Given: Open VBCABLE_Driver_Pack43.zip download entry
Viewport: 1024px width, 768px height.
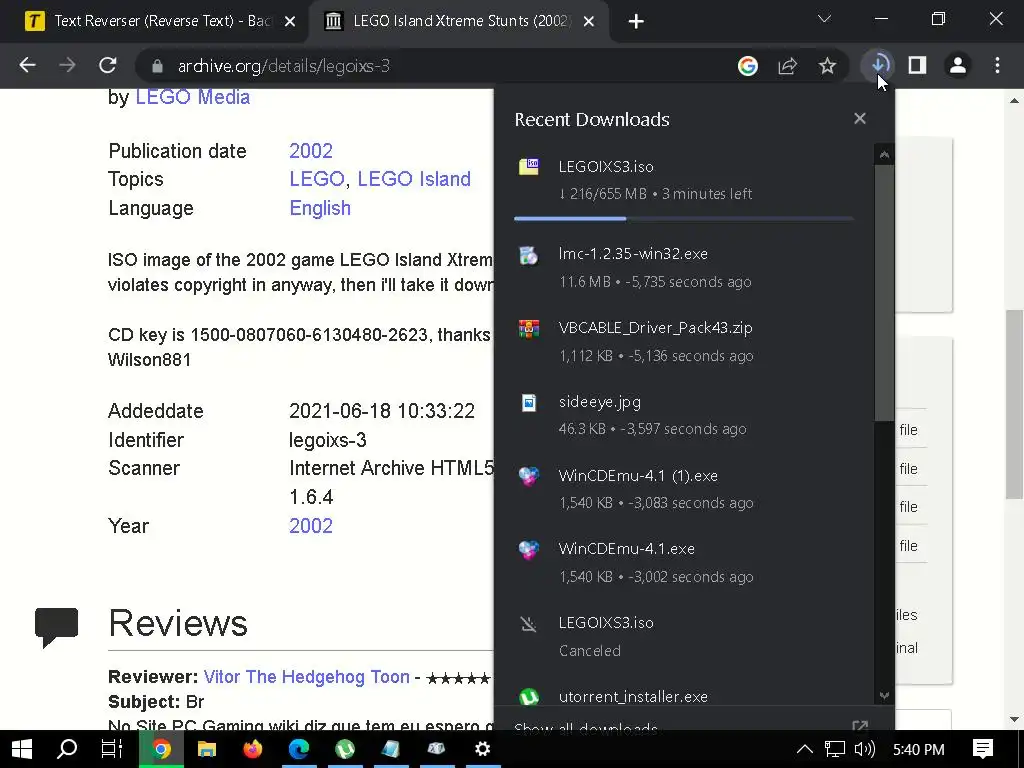Looking at the screenshot, I should tap(684, 341).
